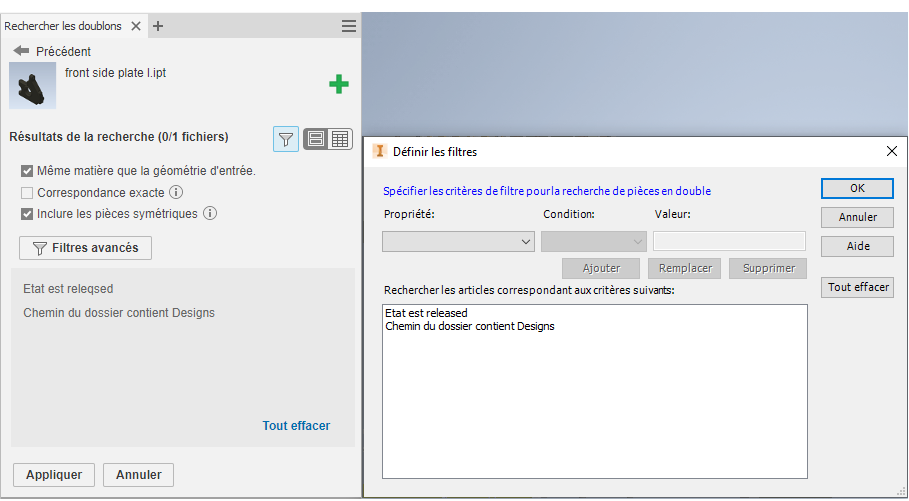Open the panel hamburger menu
Viewport: 909px width, 501px height.
349,26
